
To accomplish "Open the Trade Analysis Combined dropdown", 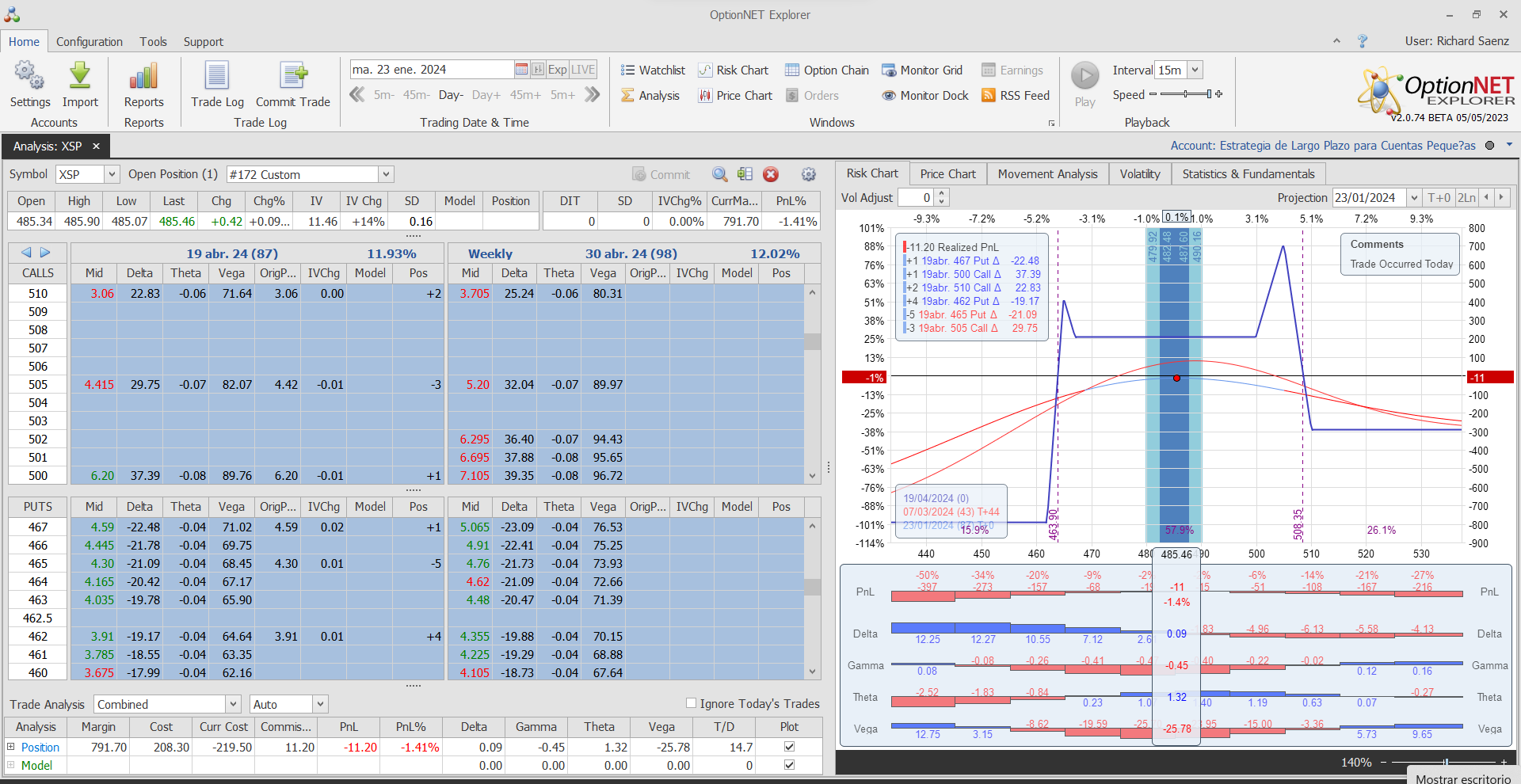I will pyautogui.click(x=233, y=704).
